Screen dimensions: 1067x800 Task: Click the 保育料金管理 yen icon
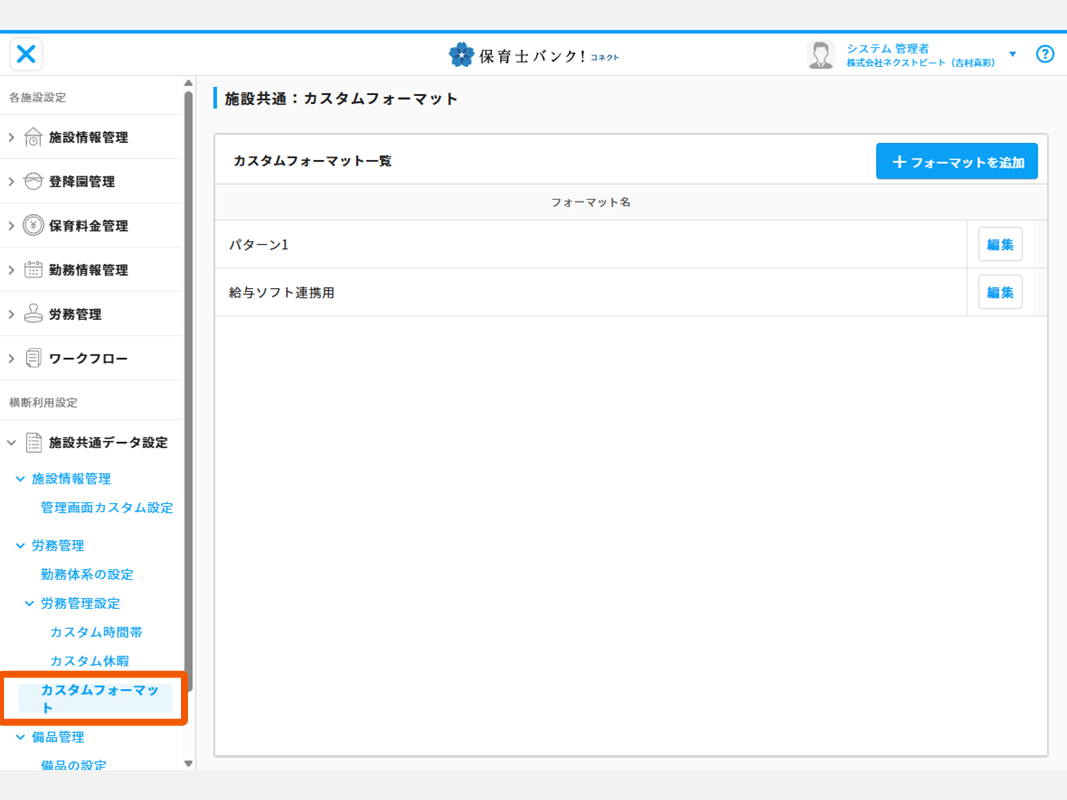tap(33, 226)
